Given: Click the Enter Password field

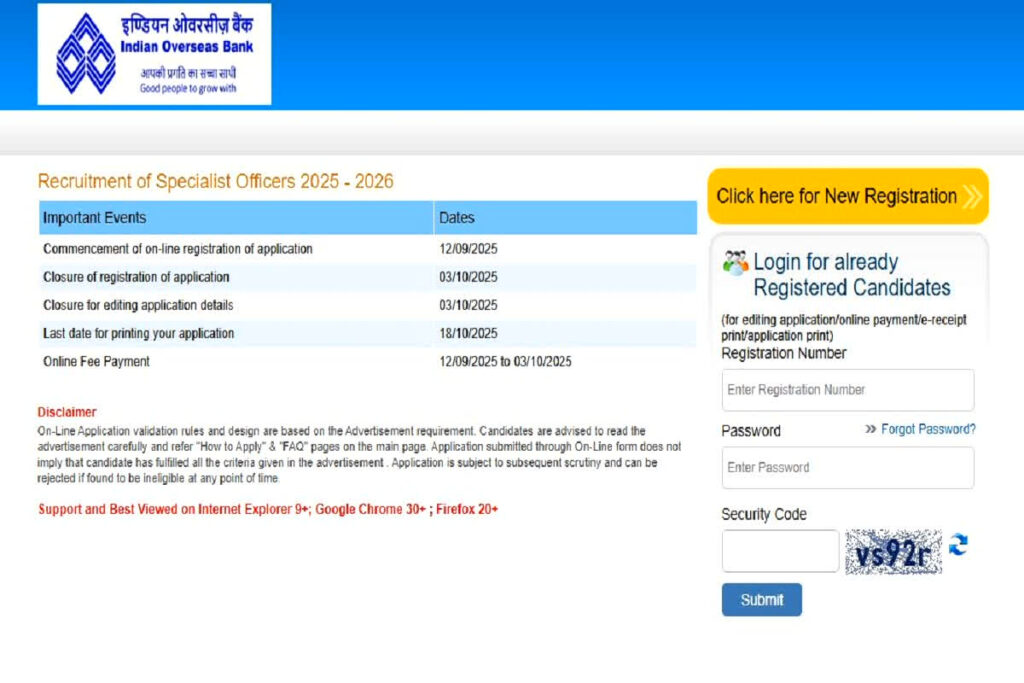Looking at the screenshot, I should [x=847, y=467].
